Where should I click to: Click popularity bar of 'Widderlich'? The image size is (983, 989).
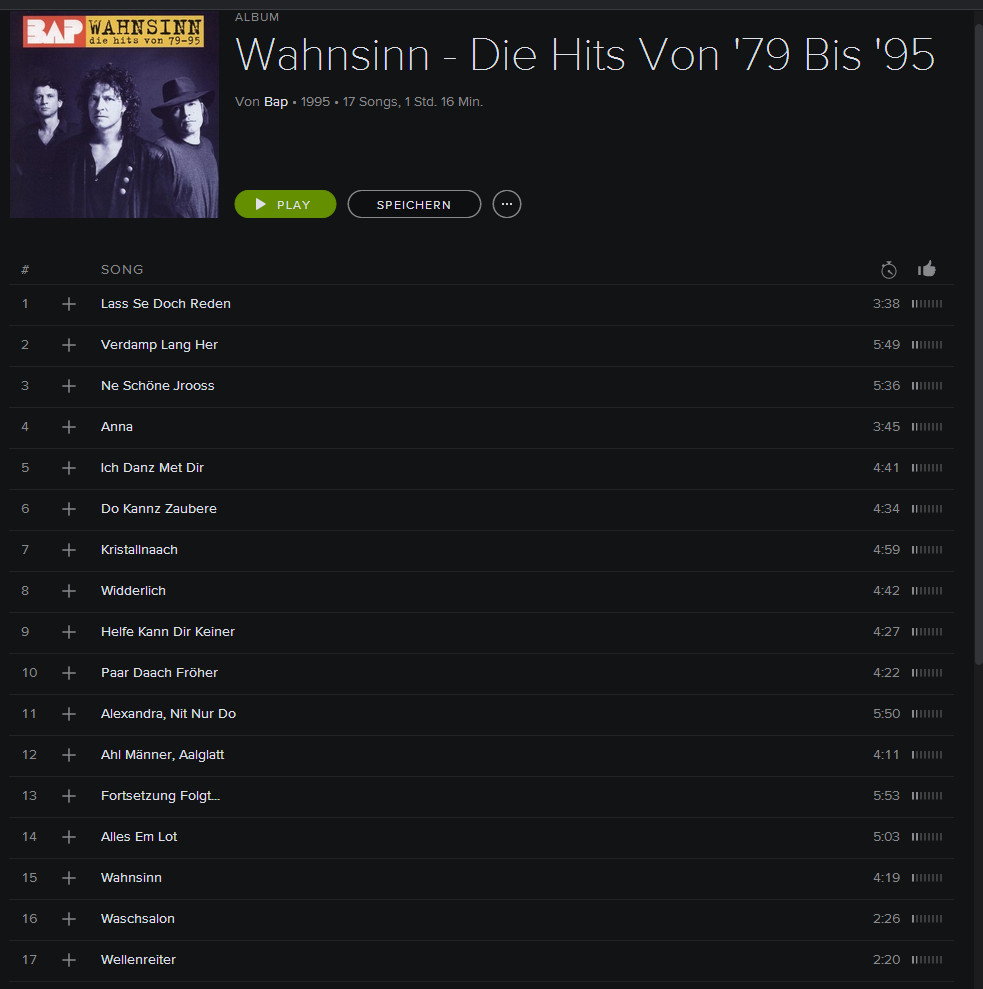pos(927,591)
